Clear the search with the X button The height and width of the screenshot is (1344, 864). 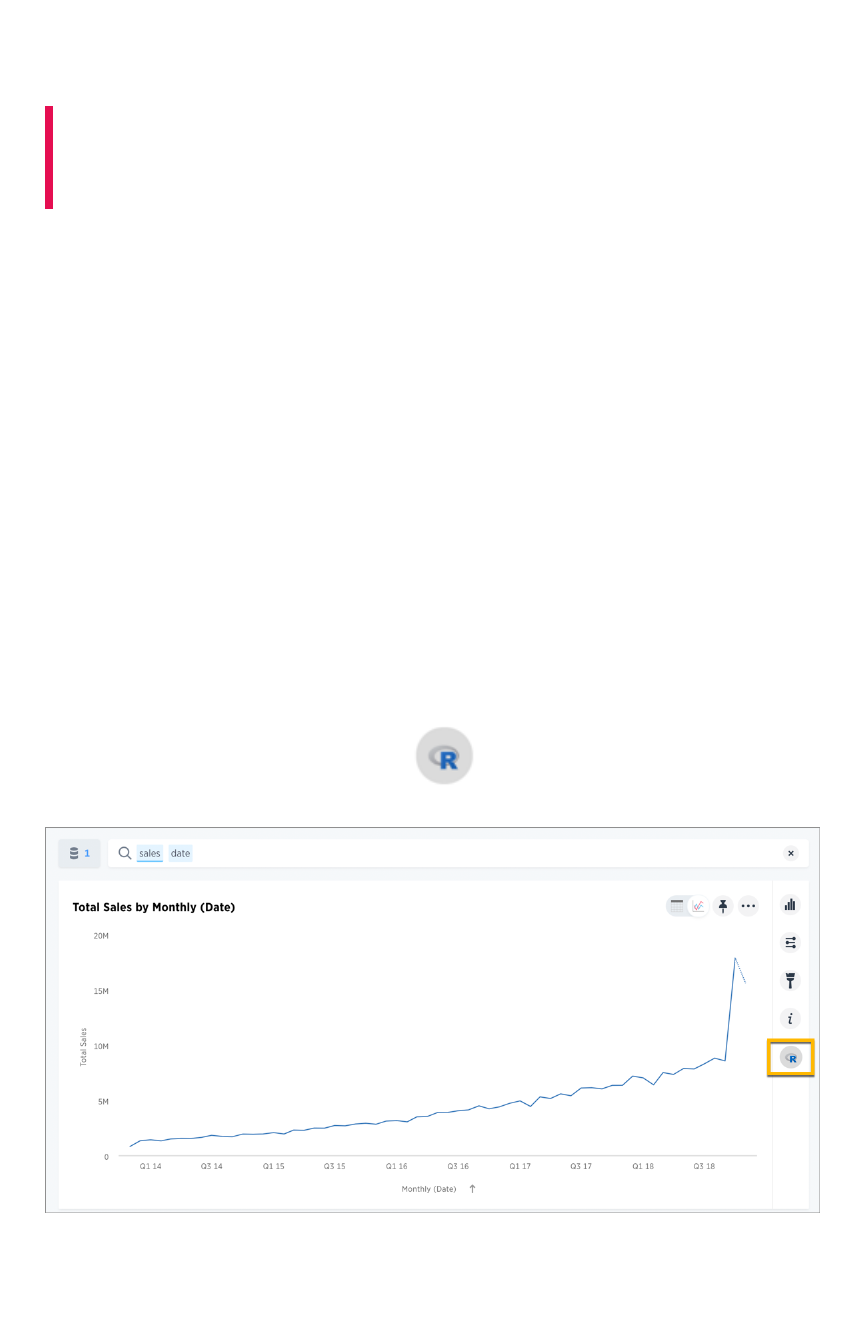coord(791,853)
